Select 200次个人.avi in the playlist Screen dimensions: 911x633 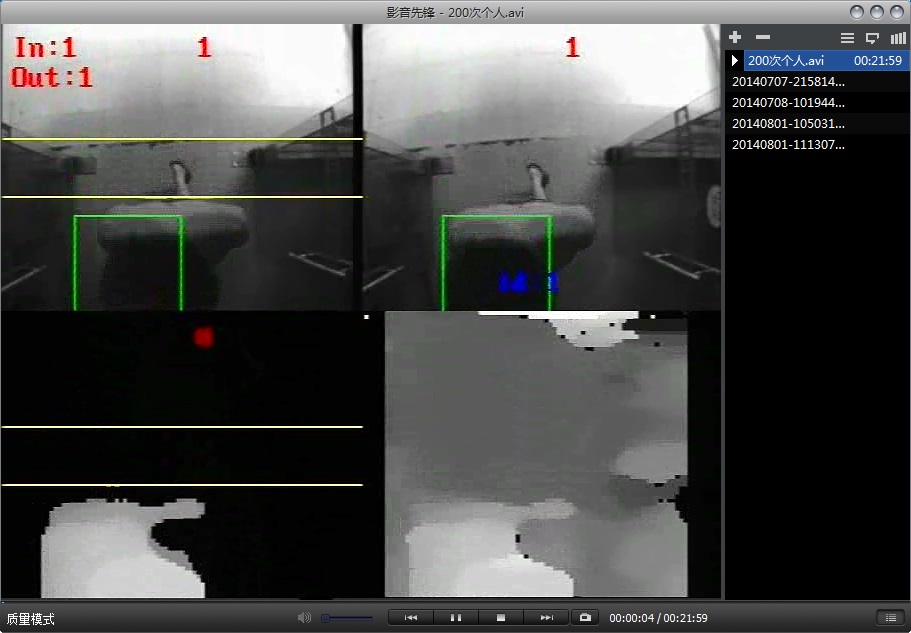(786, 61)
